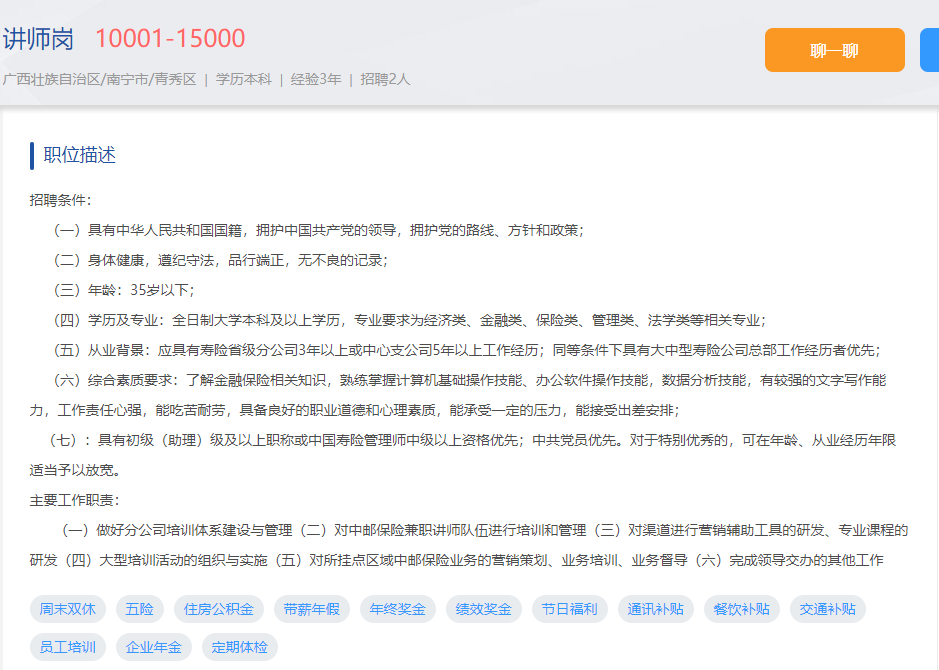This screenshot has width=939, height=670.
Task: Select the 带薪年假 benefit tag
Action: [x=311, y=610]
